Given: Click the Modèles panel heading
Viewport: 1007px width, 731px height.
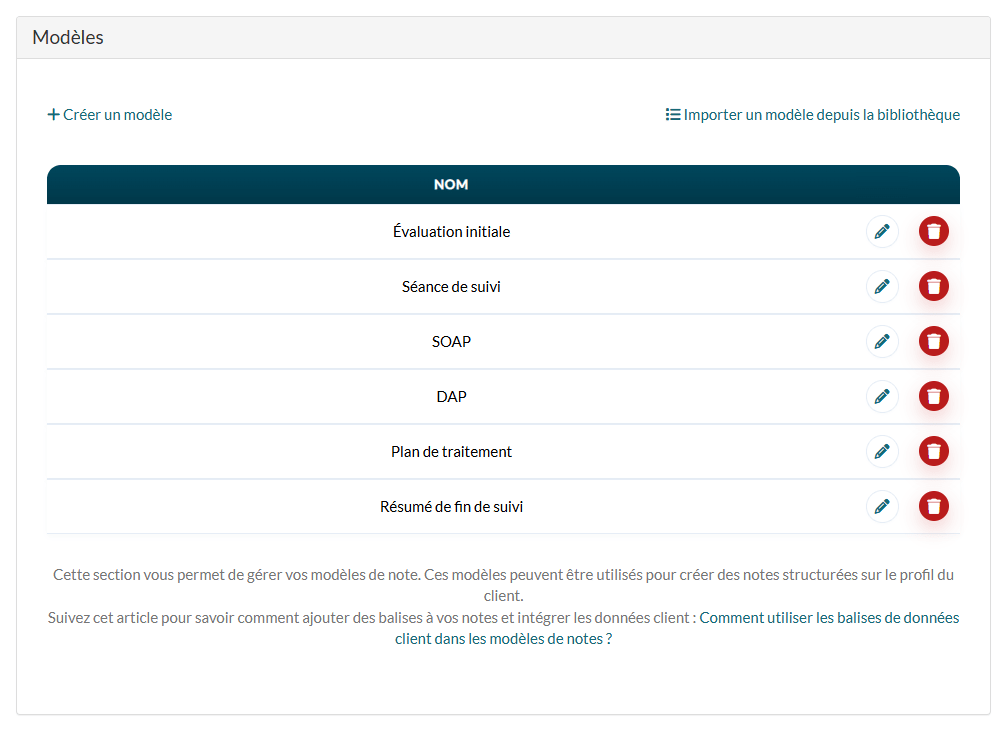Looking at the screenshot, I should point(68,38).
